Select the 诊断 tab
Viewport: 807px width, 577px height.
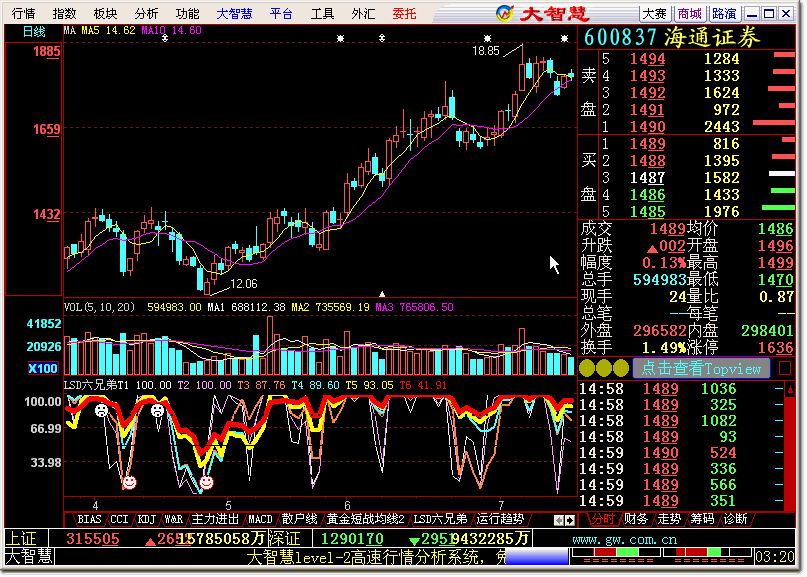coord(735,519)
